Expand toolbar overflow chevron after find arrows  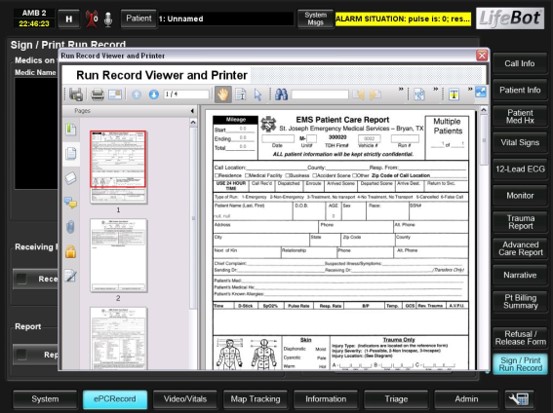pos(401,90)
